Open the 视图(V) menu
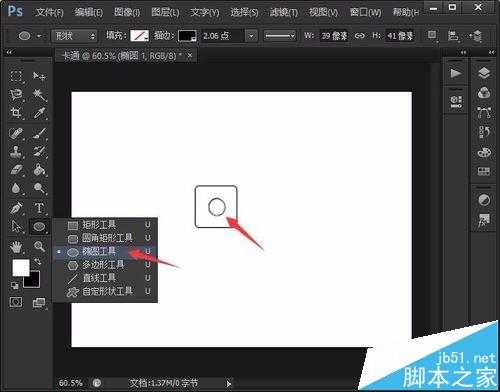This screenshot has width=500, height=392. [323, 13]
